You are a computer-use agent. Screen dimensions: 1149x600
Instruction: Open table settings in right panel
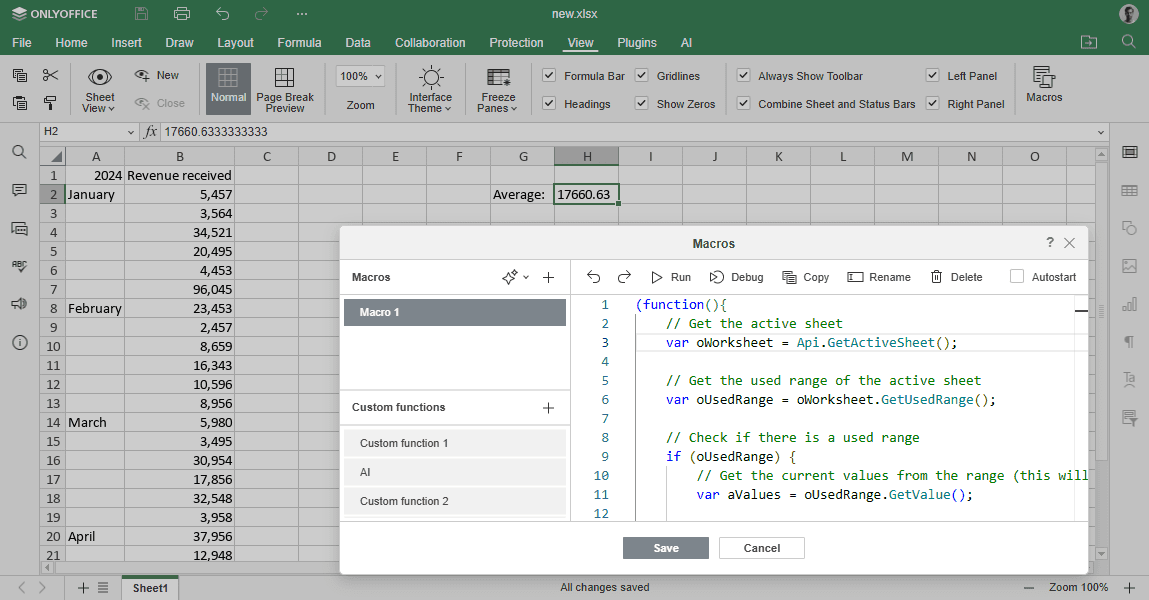(1129, 190)
